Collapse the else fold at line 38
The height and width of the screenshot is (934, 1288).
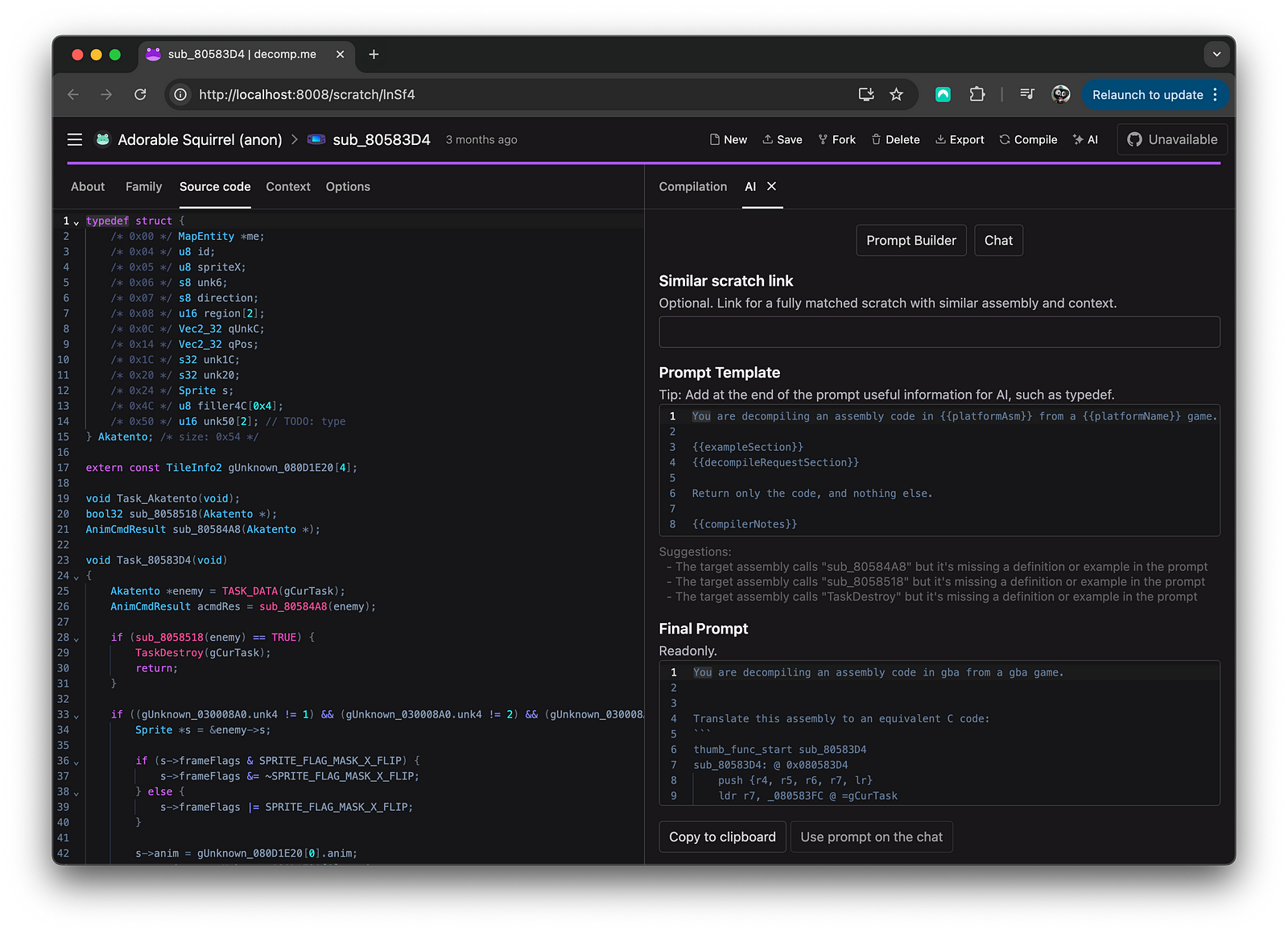click(x=76, y=793)
